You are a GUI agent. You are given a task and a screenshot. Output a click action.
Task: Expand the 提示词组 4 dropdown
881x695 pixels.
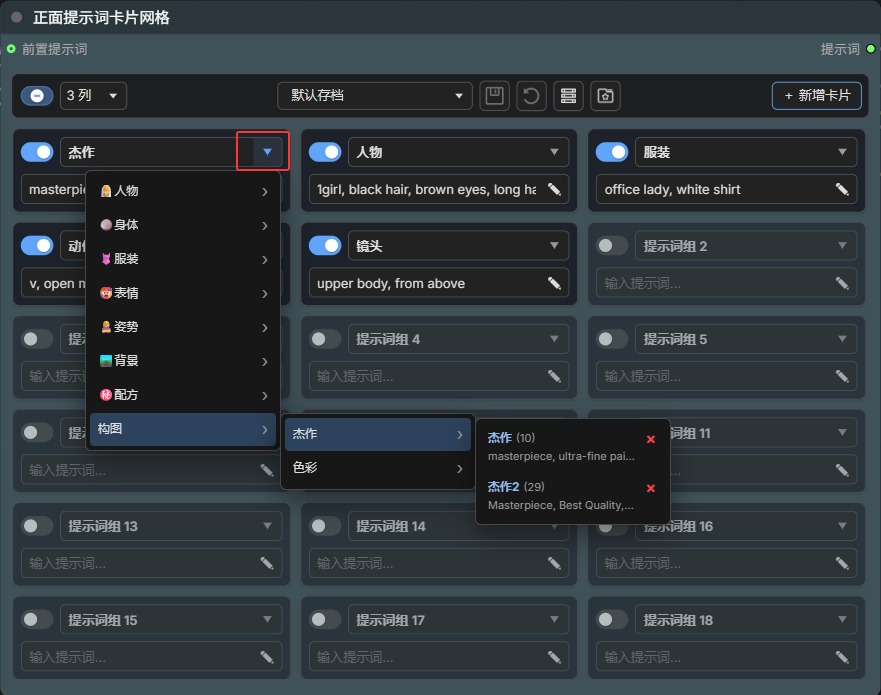[555, 339]
